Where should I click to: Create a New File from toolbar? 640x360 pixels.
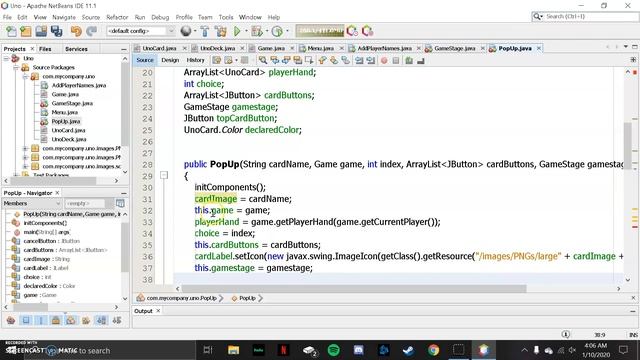pos(11,31)
